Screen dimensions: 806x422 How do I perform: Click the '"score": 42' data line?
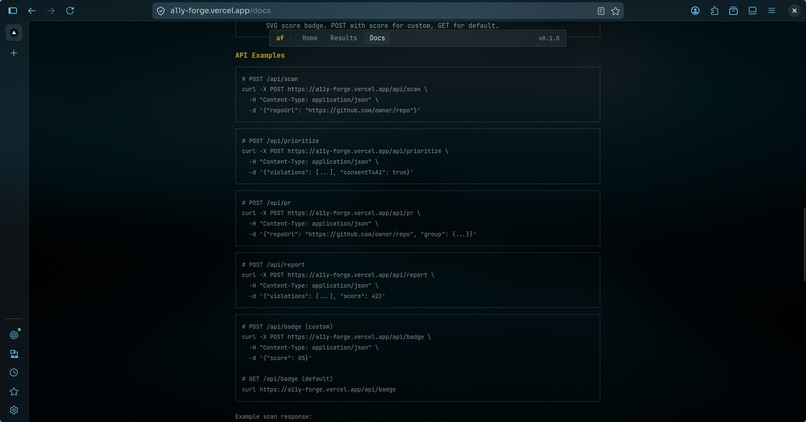(317, 296)
